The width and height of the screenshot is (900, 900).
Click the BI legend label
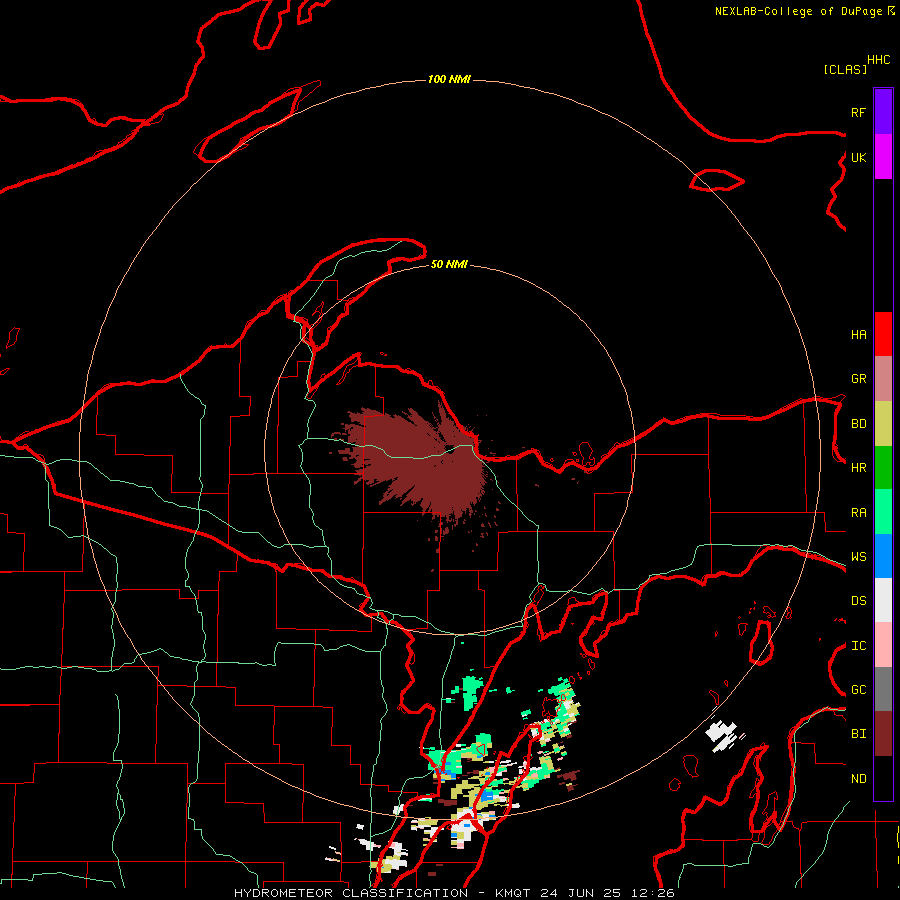(x=858, y=734)
